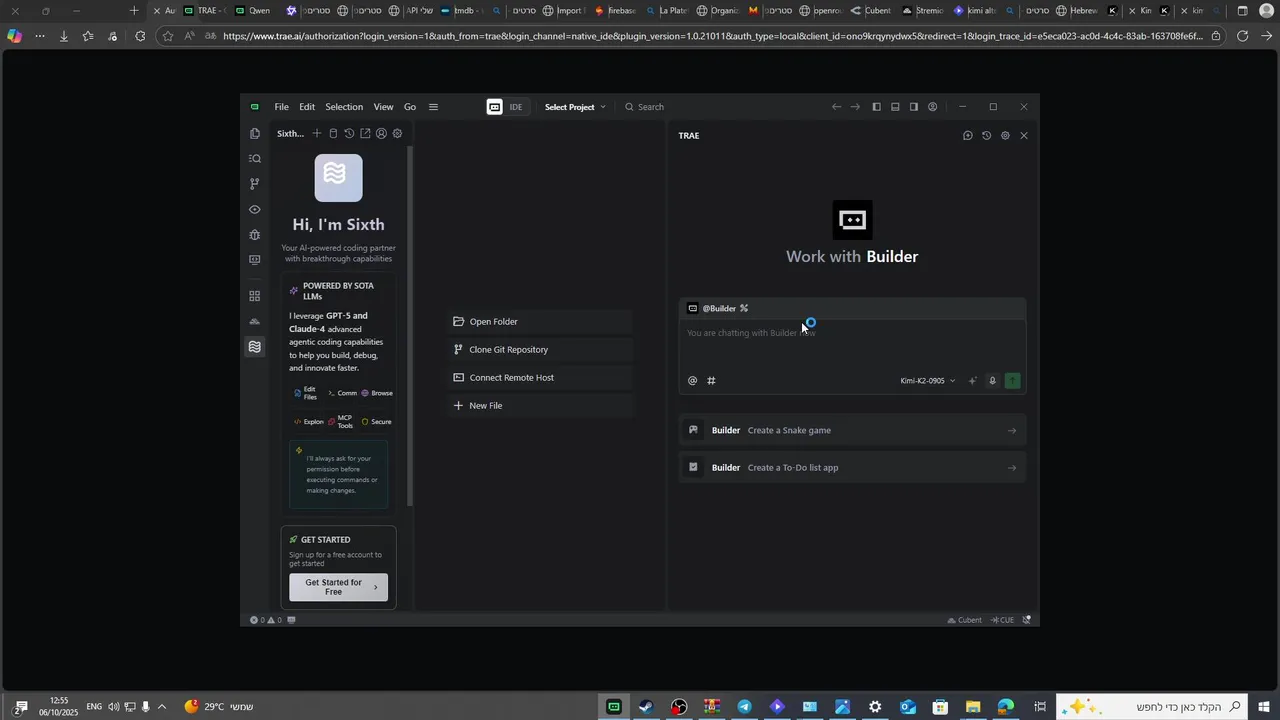The width and height of the screenshot is (1280, 720).
Task: Navigate back with left arrow in title bar
Action: pos(836,107)
